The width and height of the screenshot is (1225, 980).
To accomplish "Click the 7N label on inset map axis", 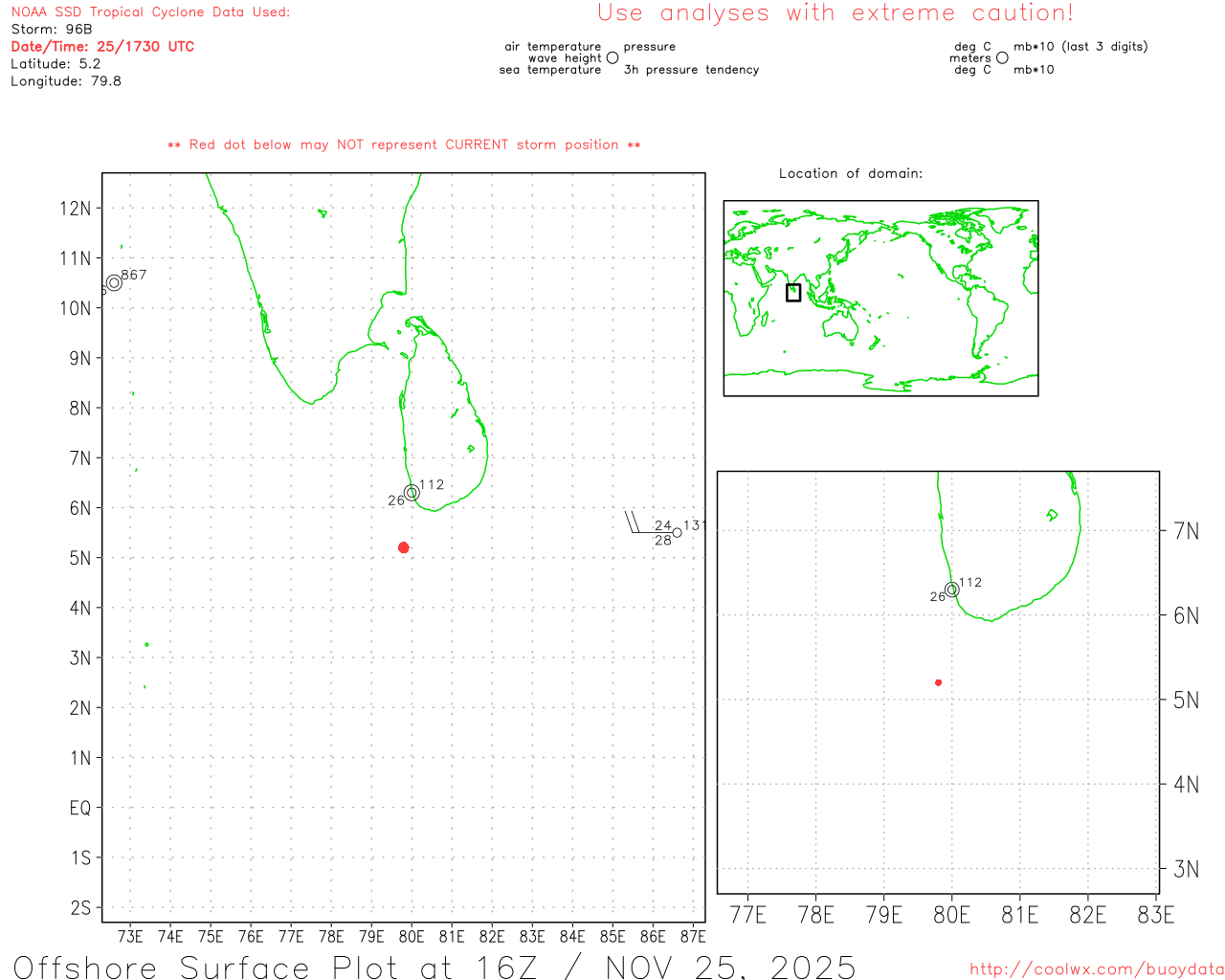I will pyautogui.click(x=1186, y=531).
